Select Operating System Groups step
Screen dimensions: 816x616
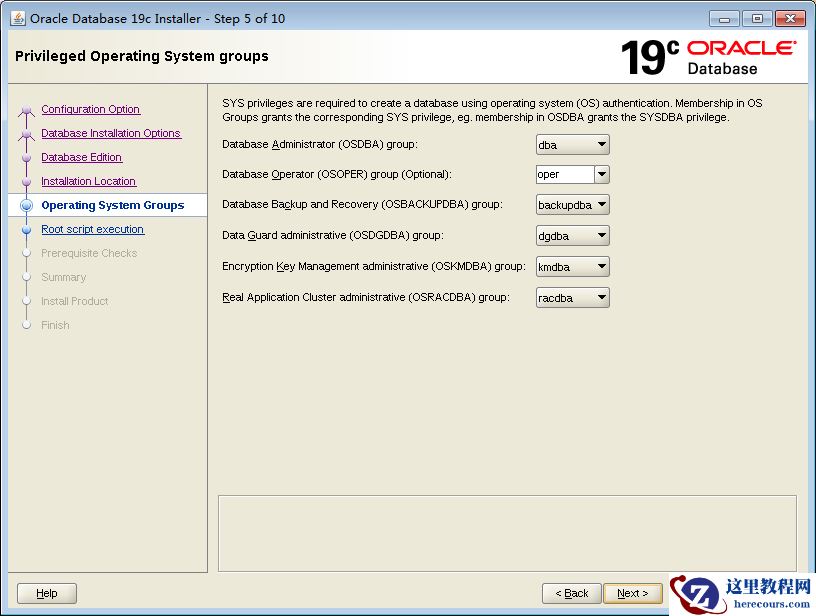113,205
